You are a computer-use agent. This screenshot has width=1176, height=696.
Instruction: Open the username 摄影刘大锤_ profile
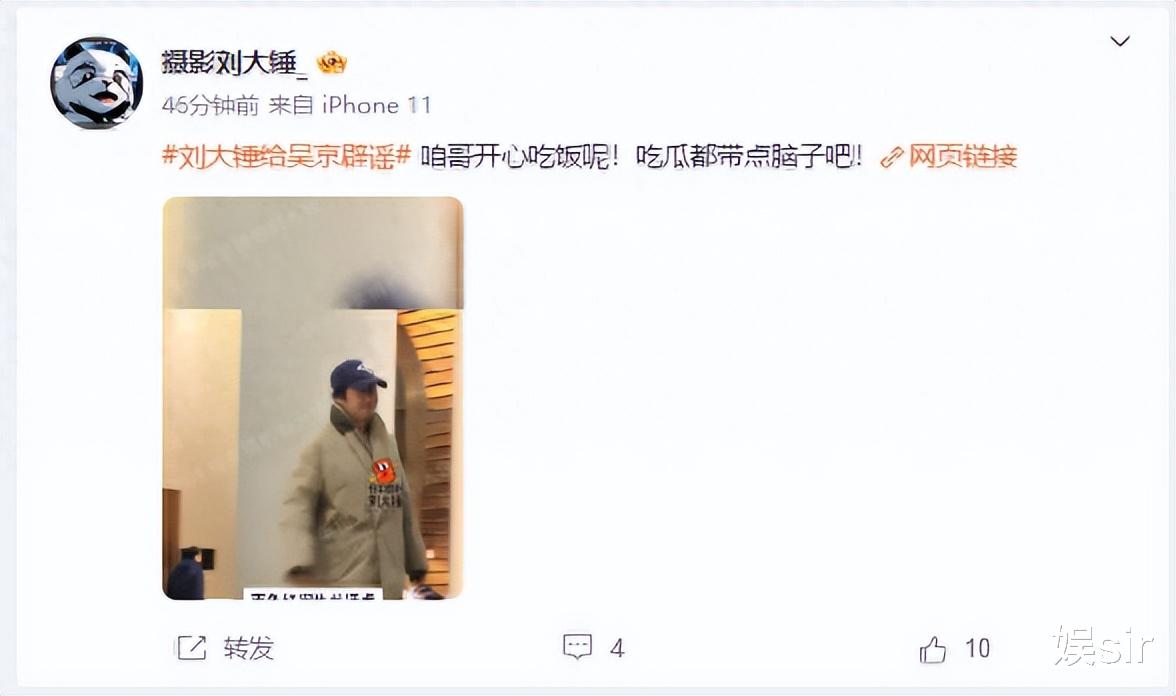click(x=234, y=62)
